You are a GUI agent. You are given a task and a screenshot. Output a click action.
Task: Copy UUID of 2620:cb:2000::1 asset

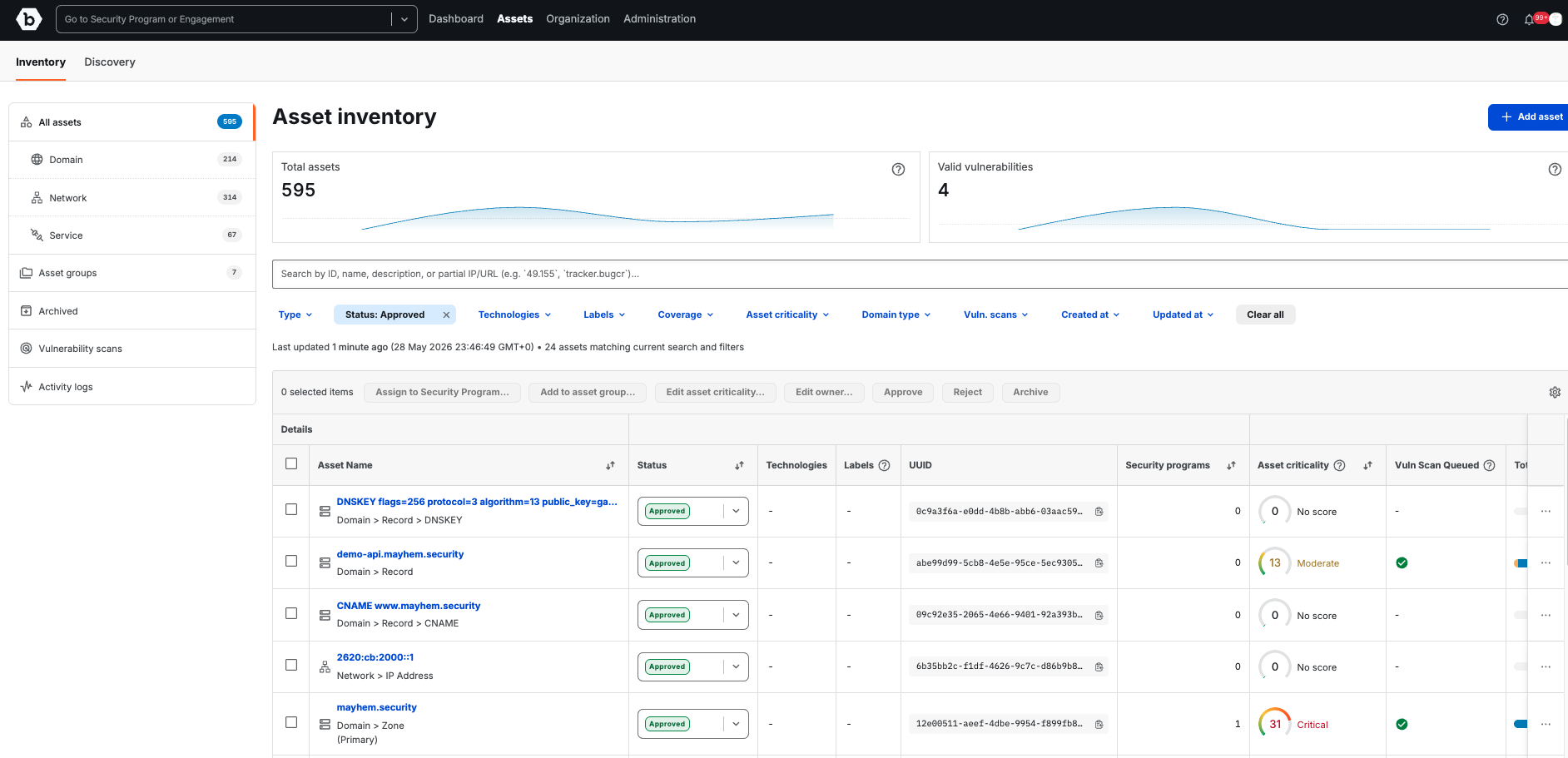click(x=1099, y=666)
